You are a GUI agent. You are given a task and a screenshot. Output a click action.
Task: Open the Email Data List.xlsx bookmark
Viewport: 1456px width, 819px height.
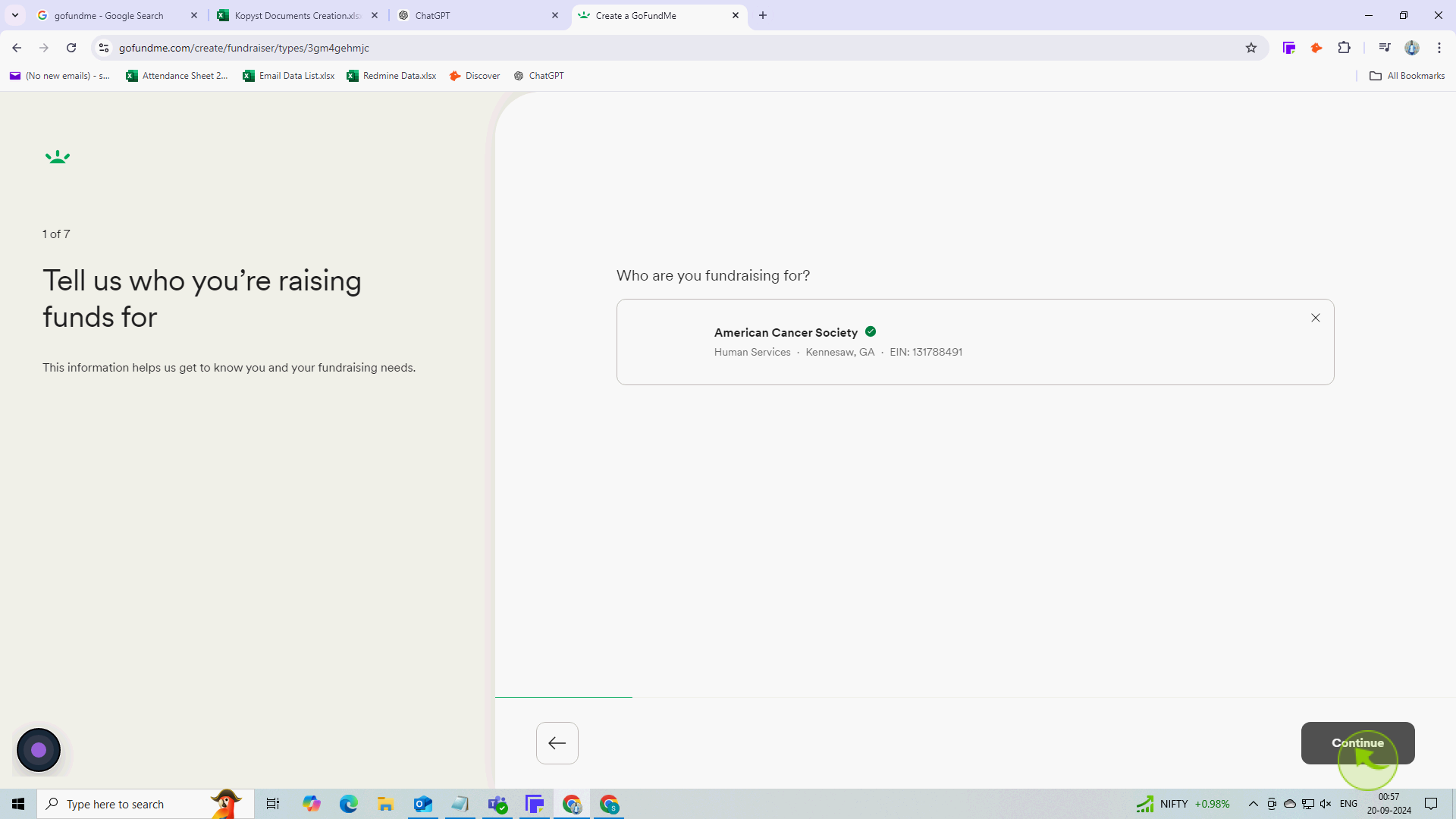pos(289,76)
